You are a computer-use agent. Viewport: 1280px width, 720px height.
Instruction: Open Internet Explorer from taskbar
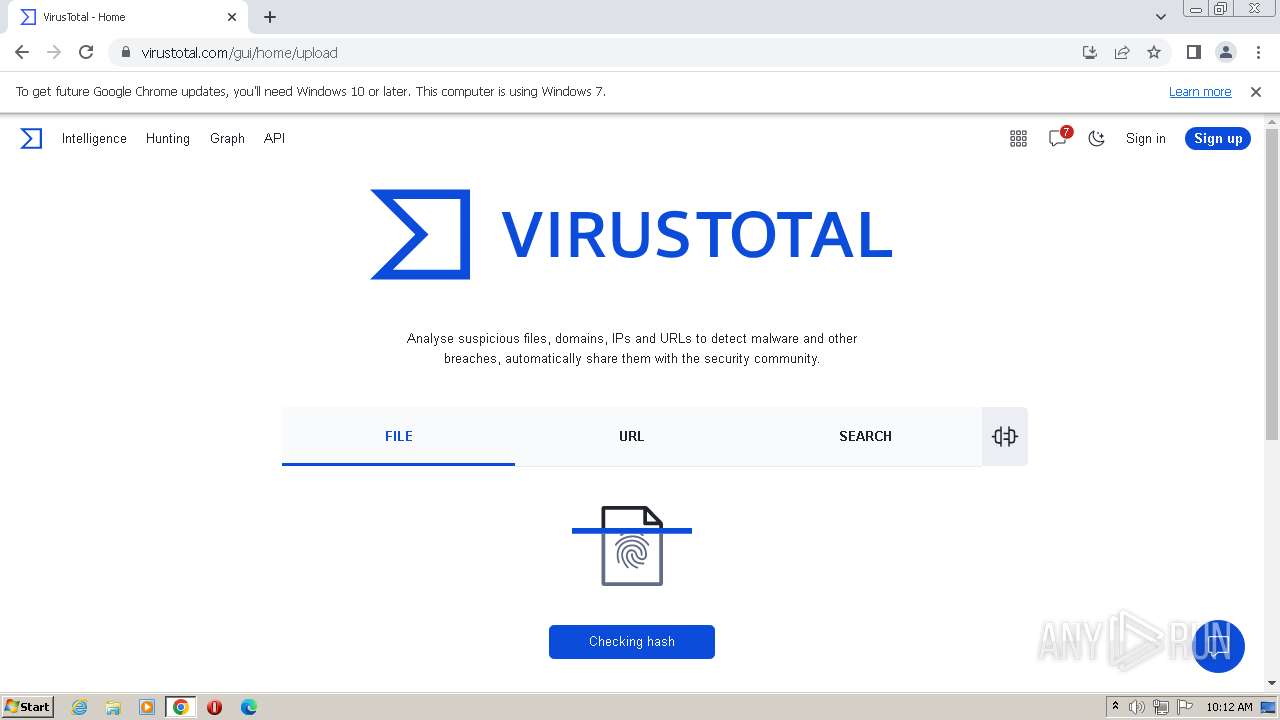click(x=80, y=707)
